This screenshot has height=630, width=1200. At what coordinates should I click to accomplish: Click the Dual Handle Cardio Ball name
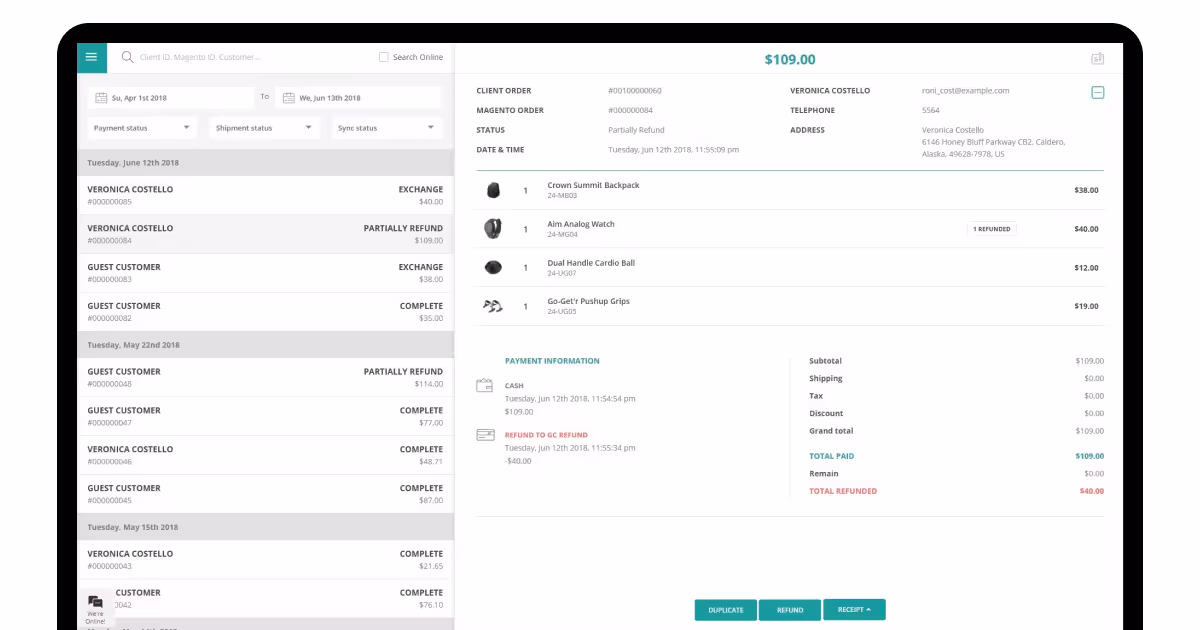pyautogui.click(x=591, y=263)
